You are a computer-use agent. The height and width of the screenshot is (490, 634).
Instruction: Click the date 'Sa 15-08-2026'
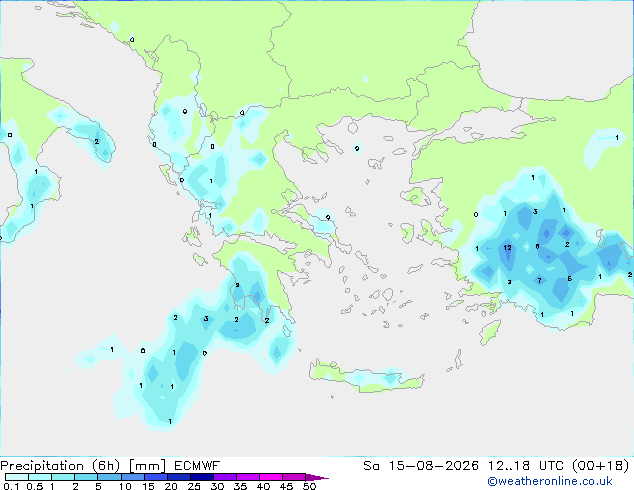[x=421, y=466]
